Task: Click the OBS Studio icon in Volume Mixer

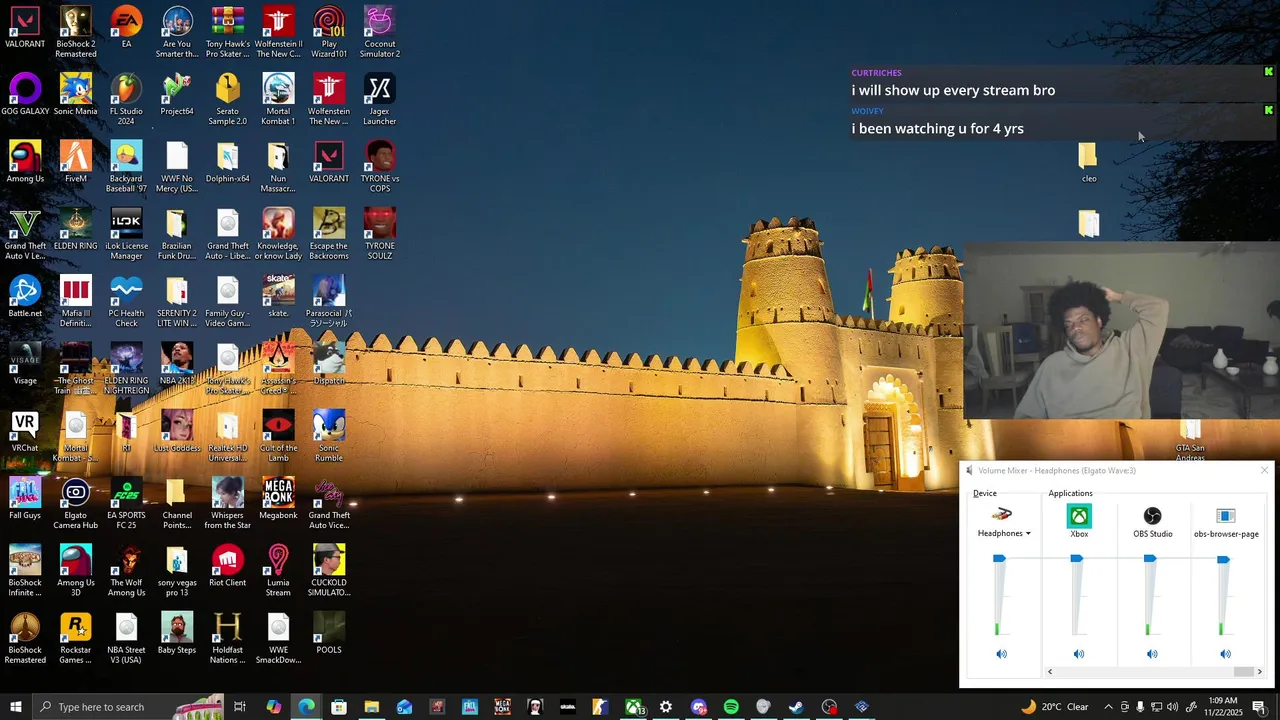Action: (x=1153, y=516)
